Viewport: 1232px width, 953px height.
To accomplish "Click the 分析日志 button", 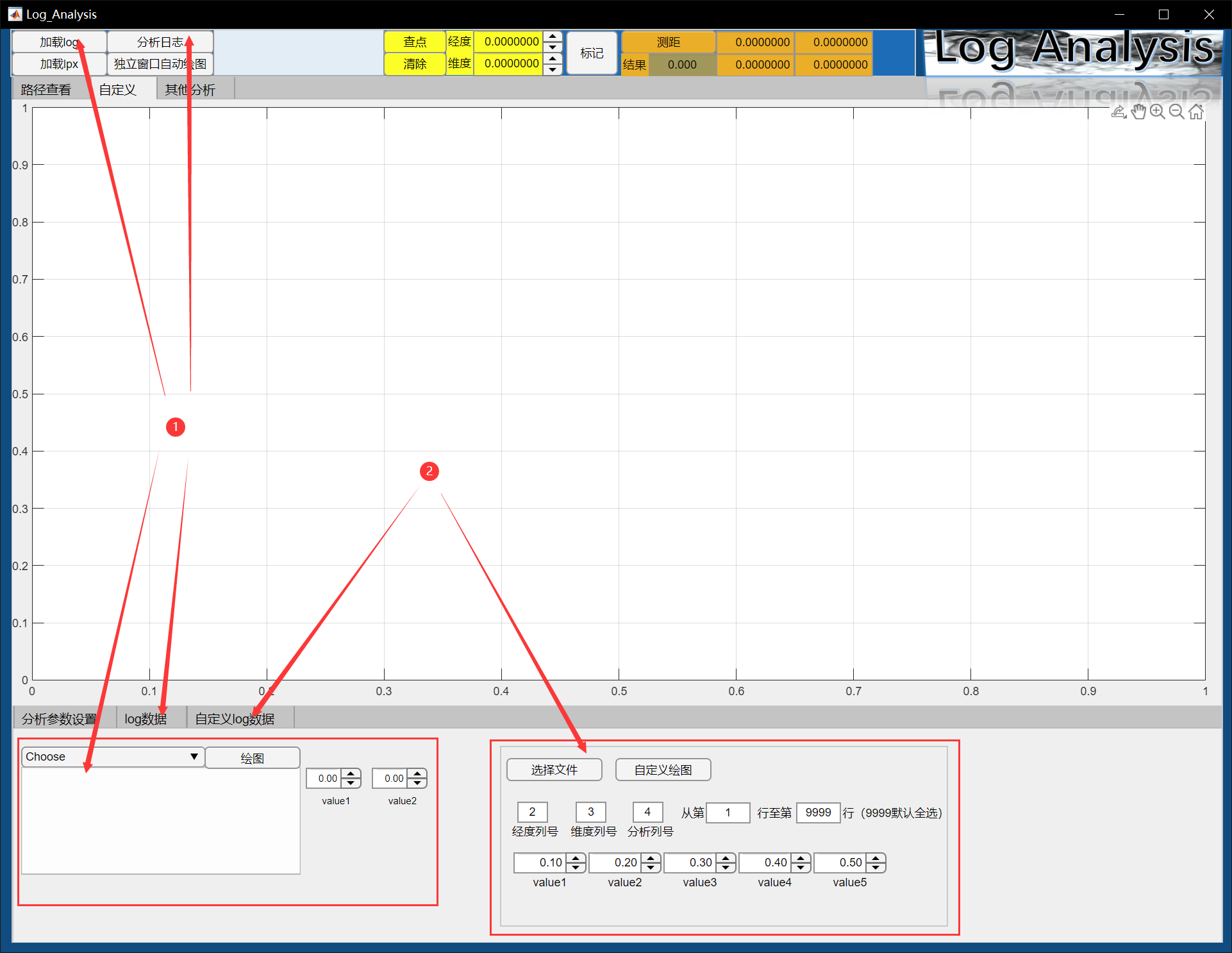I will coord(160,42).
